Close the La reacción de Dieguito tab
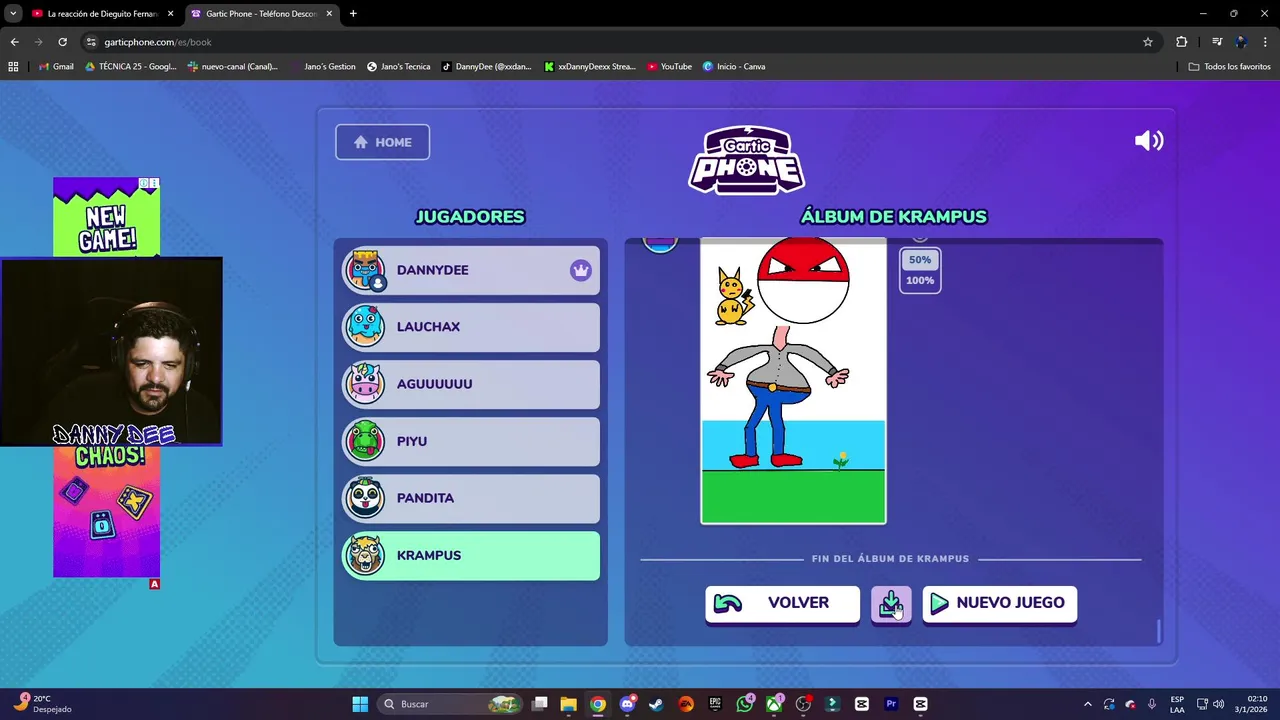 170,14
